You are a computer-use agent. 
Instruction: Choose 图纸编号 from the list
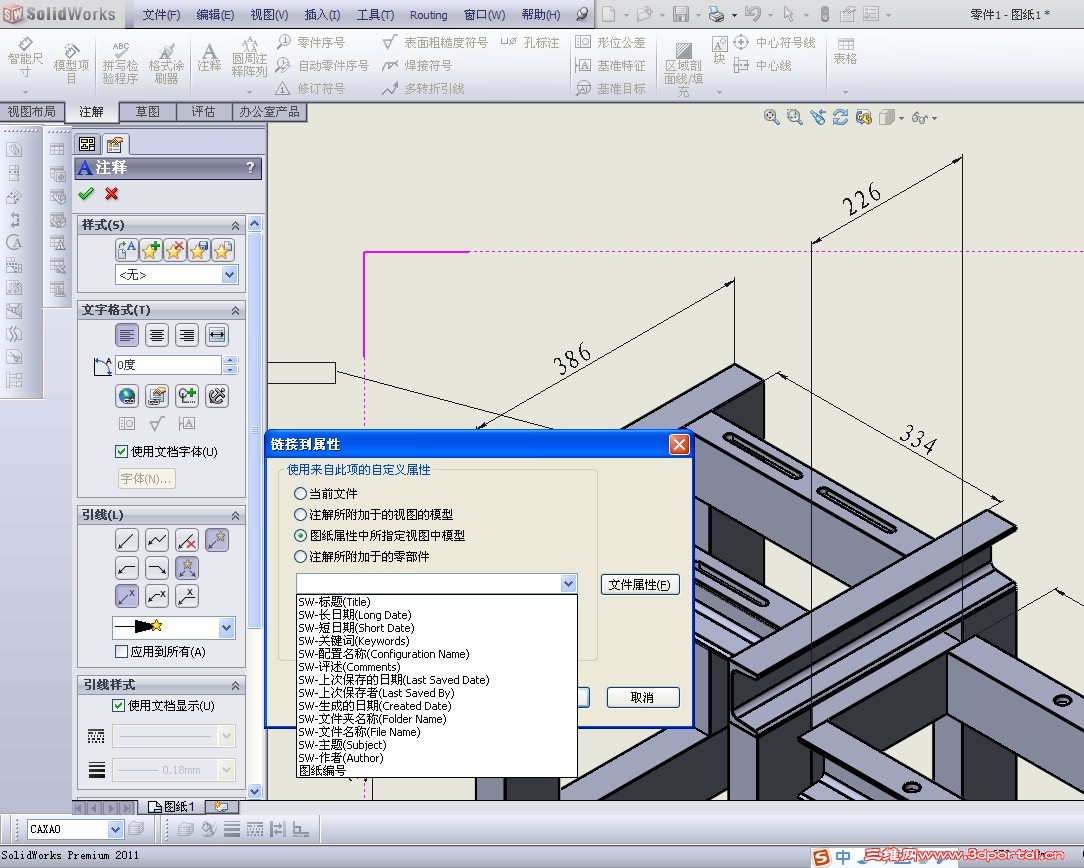[x=436, y=771]
